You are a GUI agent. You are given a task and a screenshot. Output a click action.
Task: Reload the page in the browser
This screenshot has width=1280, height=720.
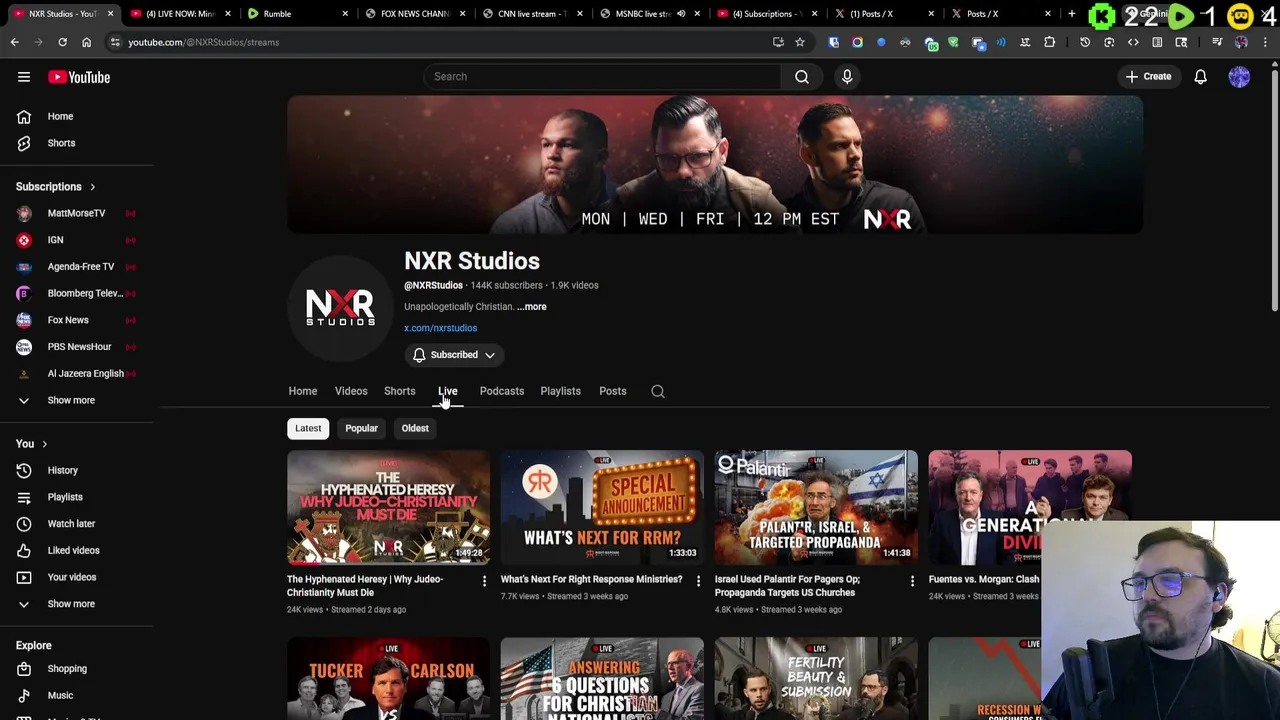click(x=62, y=42)
